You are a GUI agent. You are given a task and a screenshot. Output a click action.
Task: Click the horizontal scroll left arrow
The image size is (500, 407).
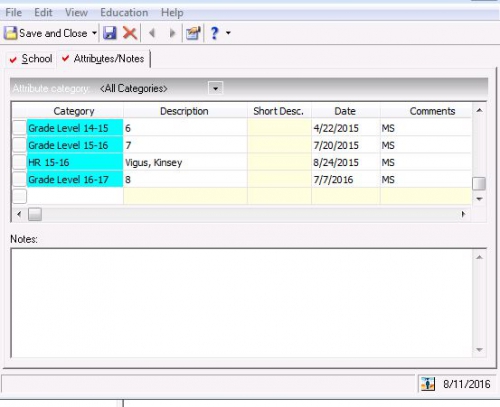tap(19, 214)
